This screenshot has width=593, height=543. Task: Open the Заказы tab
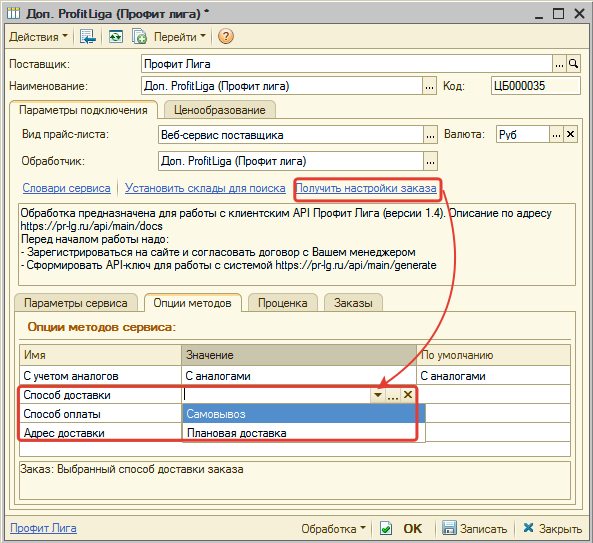coord(353,303)
